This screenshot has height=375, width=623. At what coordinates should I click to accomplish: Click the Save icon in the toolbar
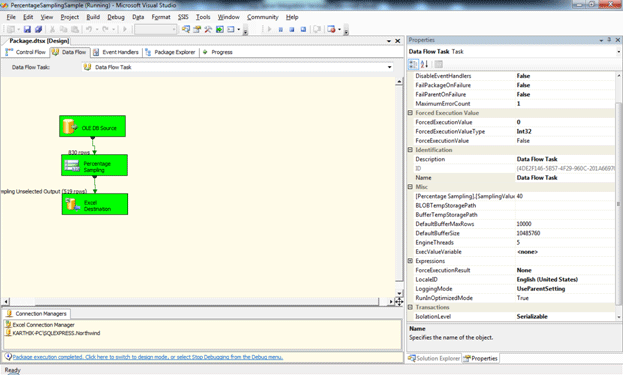click(27, 29)
